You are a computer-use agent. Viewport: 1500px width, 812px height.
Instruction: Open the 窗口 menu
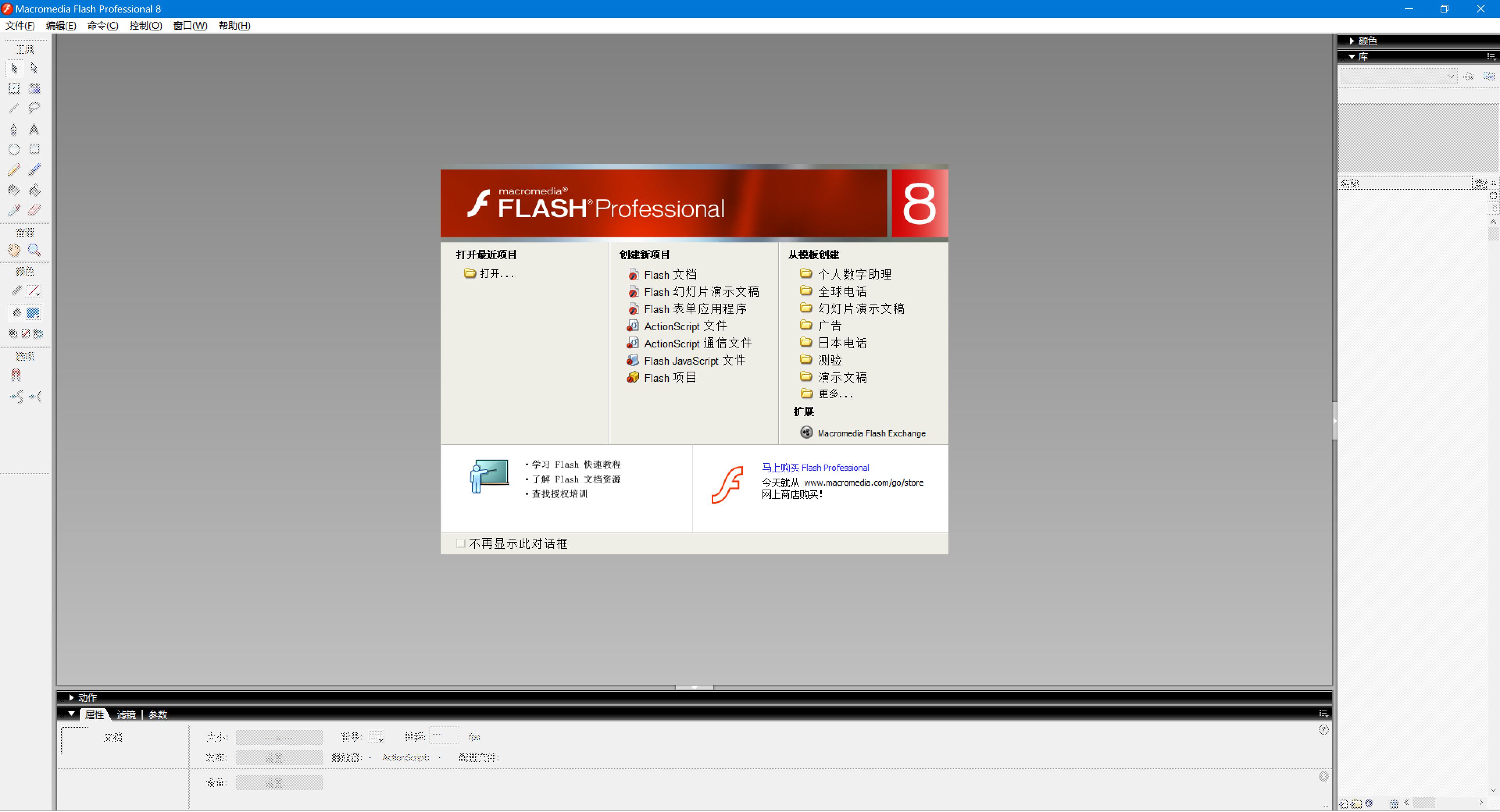click(x=190, y=25)
